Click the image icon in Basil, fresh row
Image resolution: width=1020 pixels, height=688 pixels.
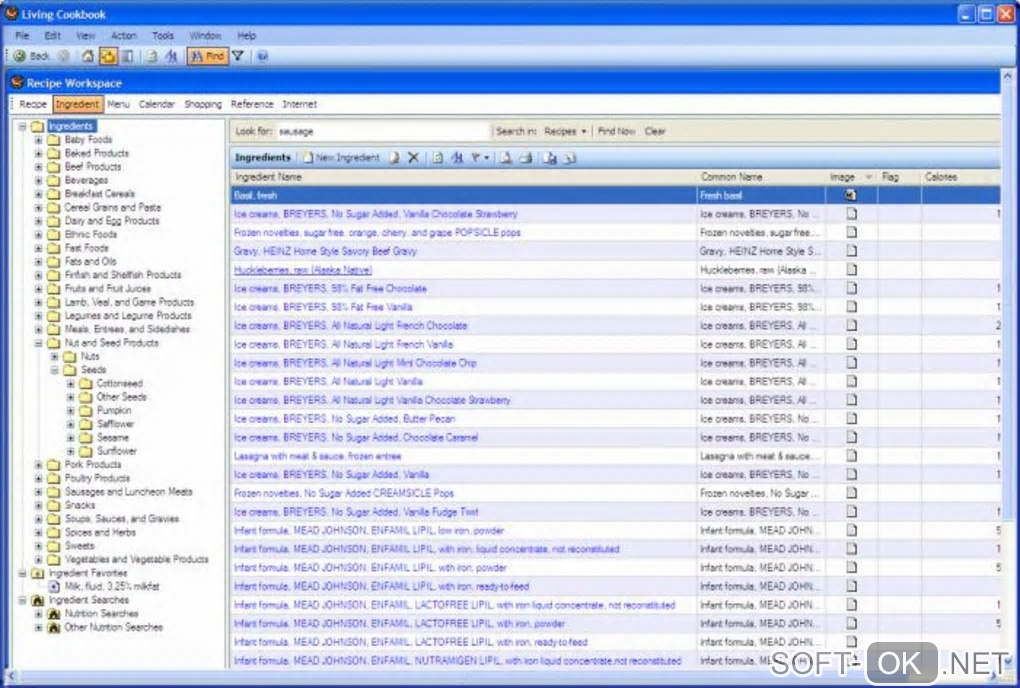coord(851,195)
